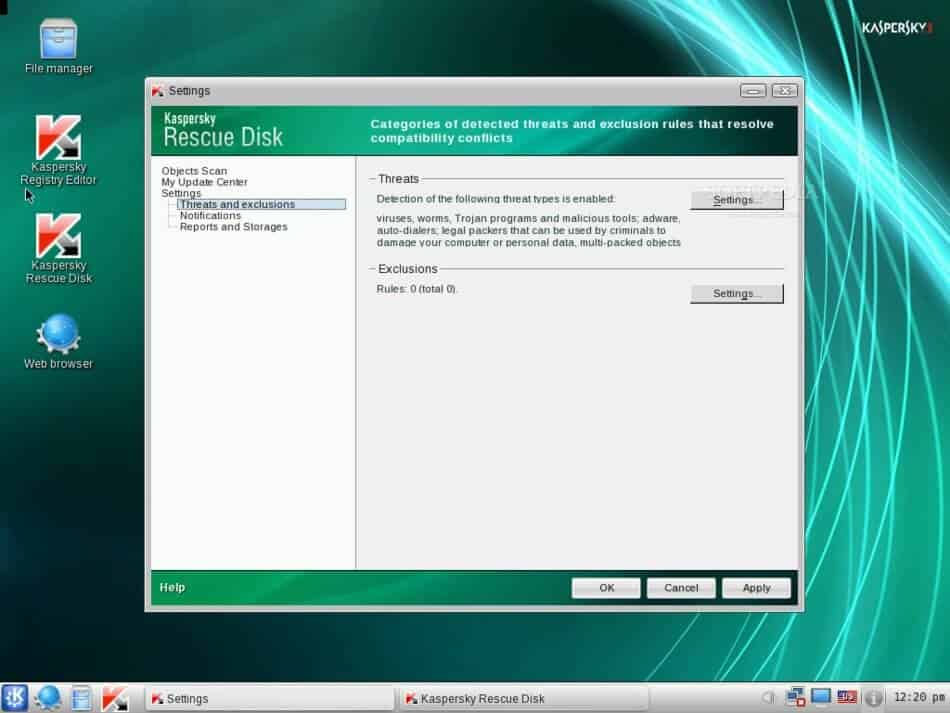Open My Update Center tree entry
The height and width of the screenshot is (713, 950).
point(204,182)
